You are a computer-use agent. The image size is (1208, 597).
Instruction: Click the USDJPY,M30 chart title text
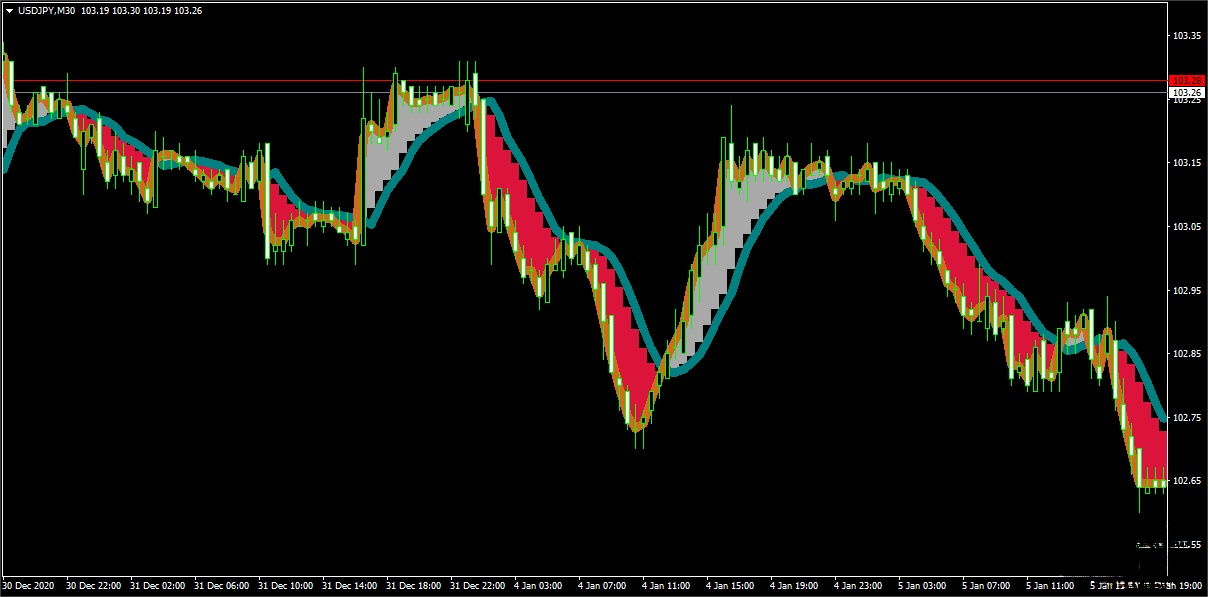(47, 11)
